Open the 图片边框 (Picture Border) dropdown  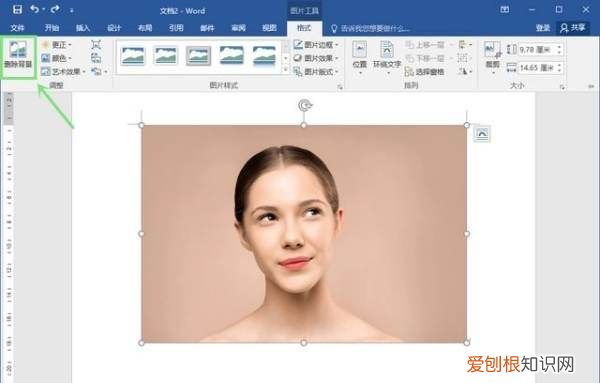316,45
